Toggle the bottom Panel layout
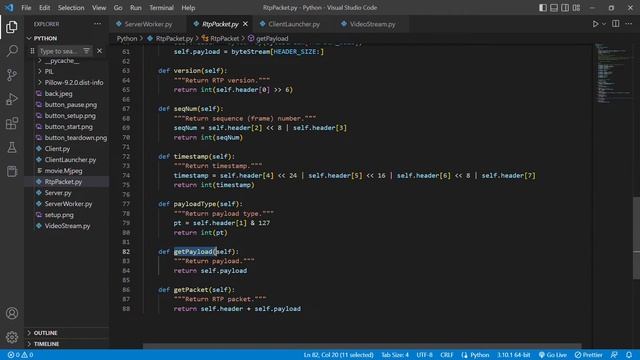 click(x=554, y=8)
